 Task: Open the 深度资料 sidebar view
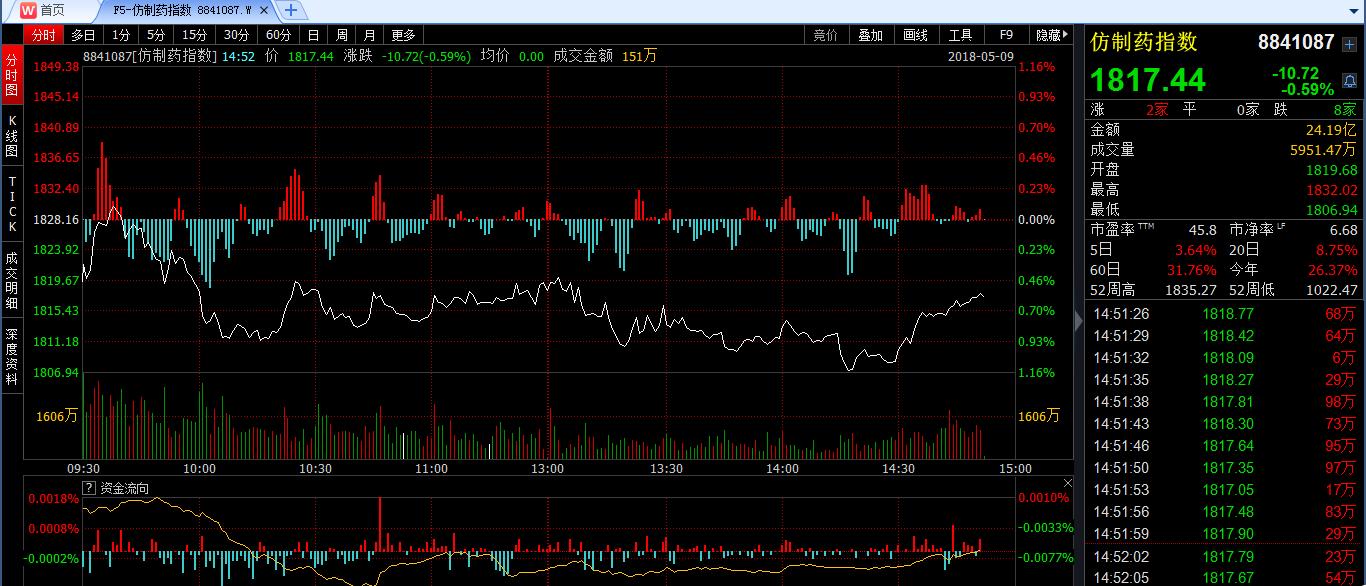12,356
